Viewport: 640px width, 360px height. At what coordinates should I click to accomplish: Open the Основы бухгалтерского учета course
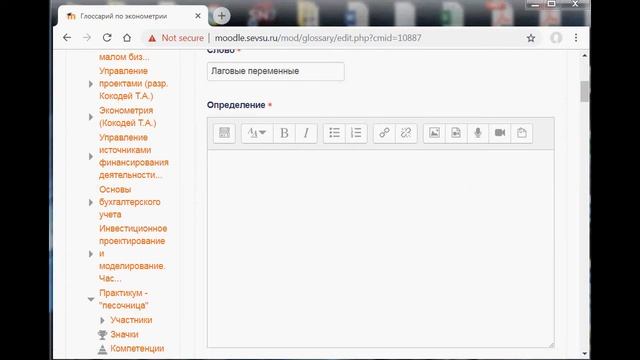click(x=130, y=202)
